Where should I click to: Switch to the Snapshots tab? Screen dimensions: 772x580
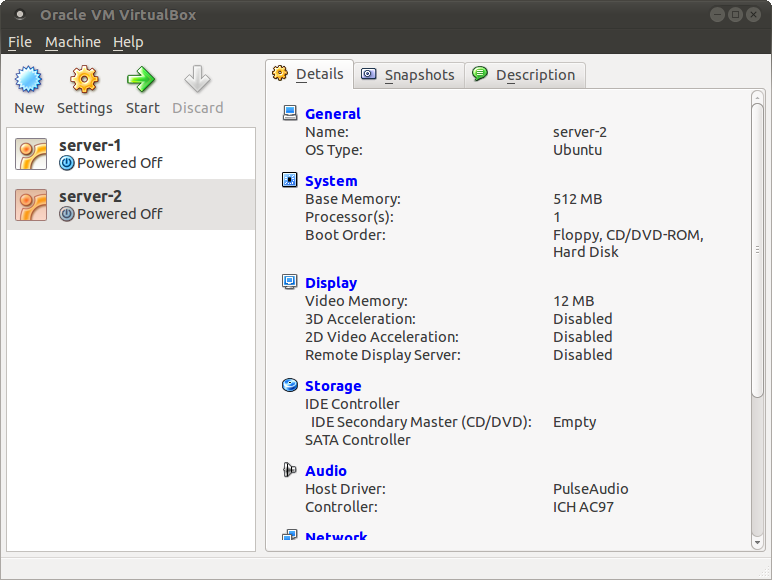pyautogui.click(x=409, y=75)
